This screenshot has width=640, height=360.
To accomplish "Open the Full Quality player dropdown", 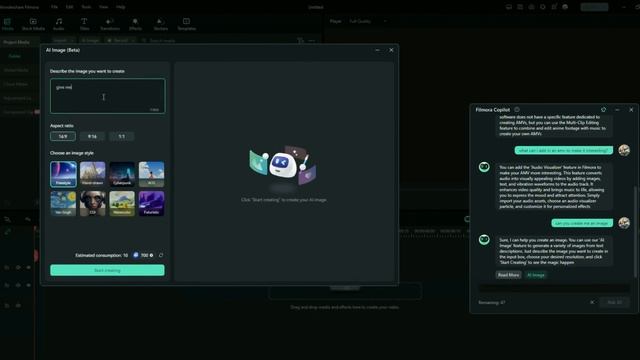I will 367,21.
